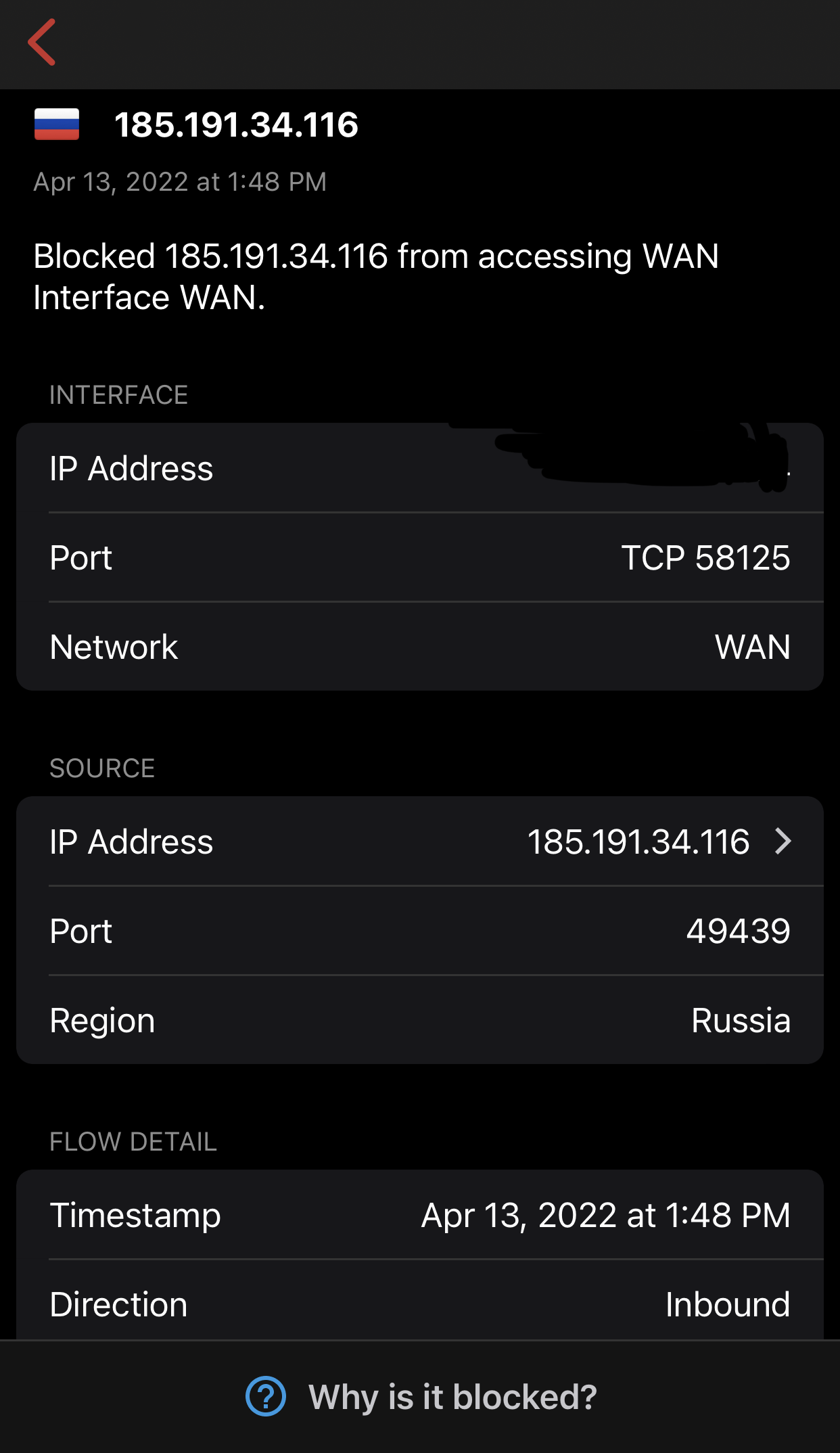
Task: Tap the Russian flag icon
Action: pyautogui.click(x=57, y=124)
